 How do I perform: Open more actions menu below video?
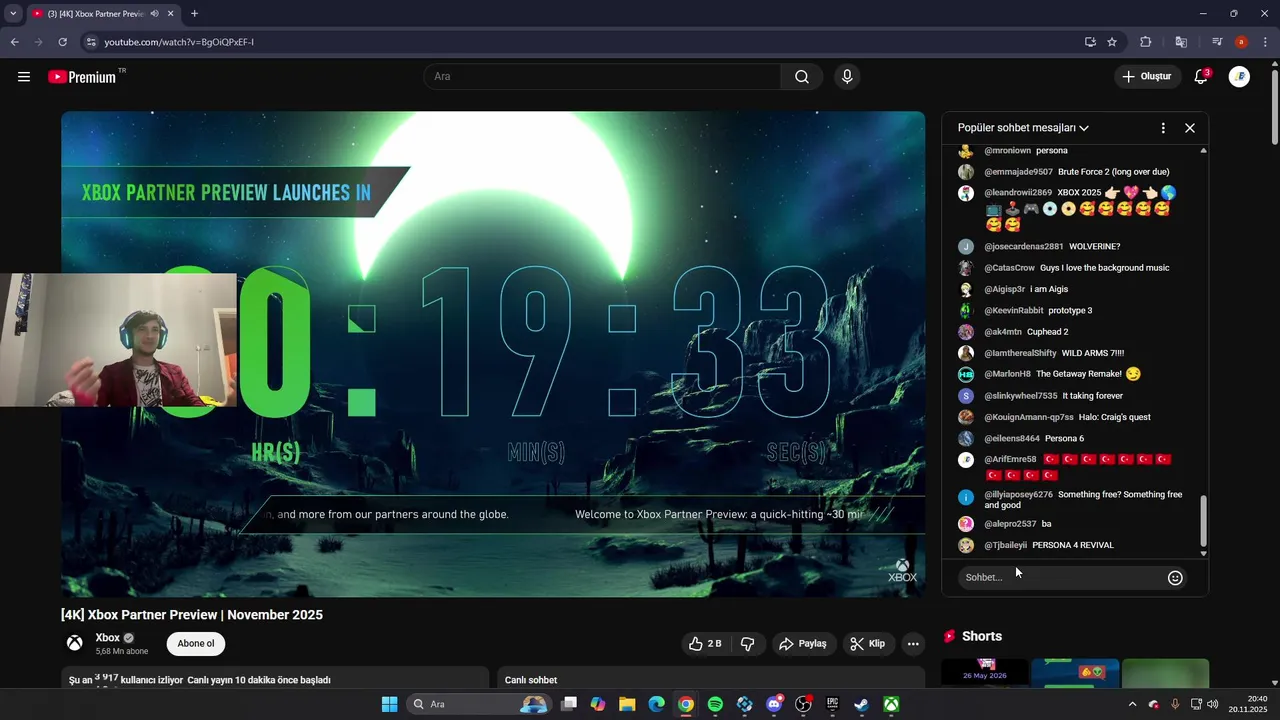point(913,644)
